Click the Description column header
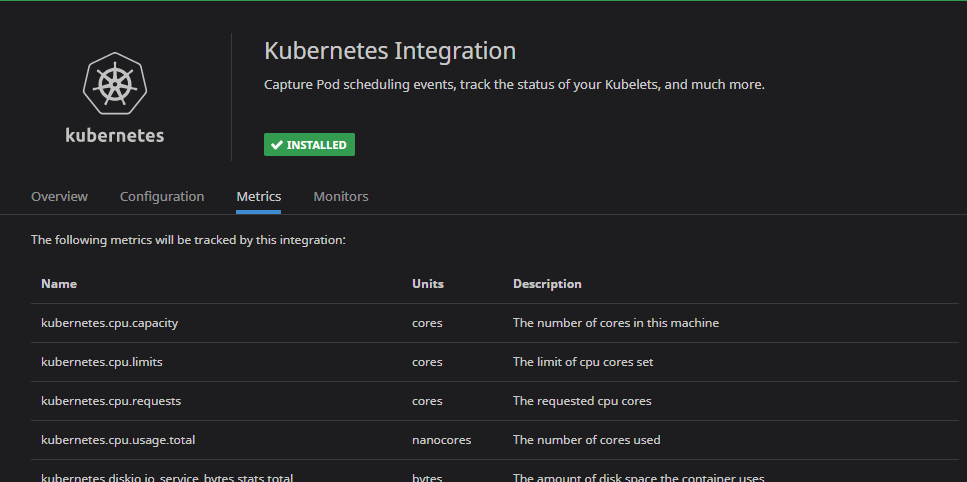This screenshot has height=482, width=967. point(547,284)
